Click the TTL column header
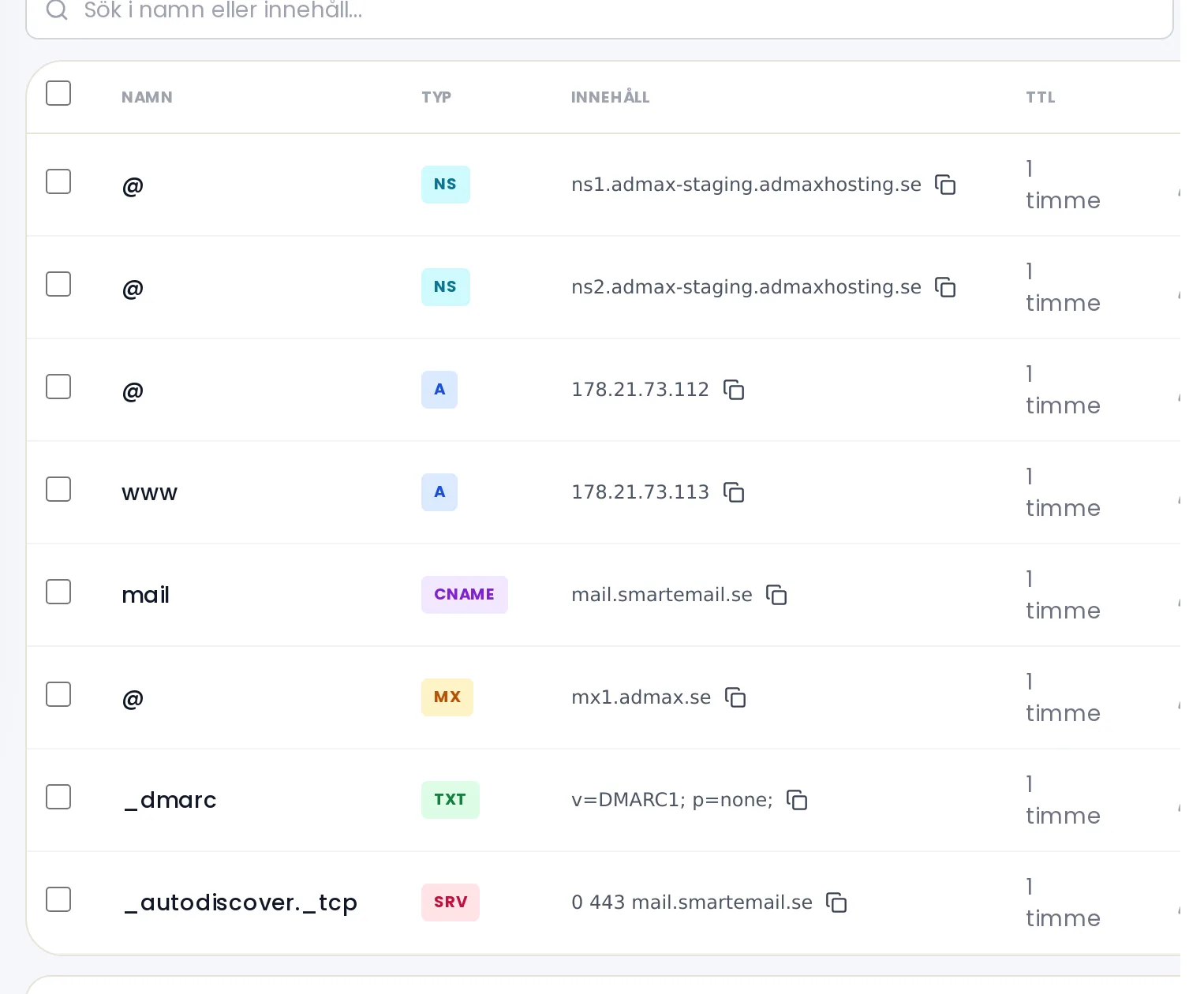Screen dimensions: 1204x994 point(1041,97)
